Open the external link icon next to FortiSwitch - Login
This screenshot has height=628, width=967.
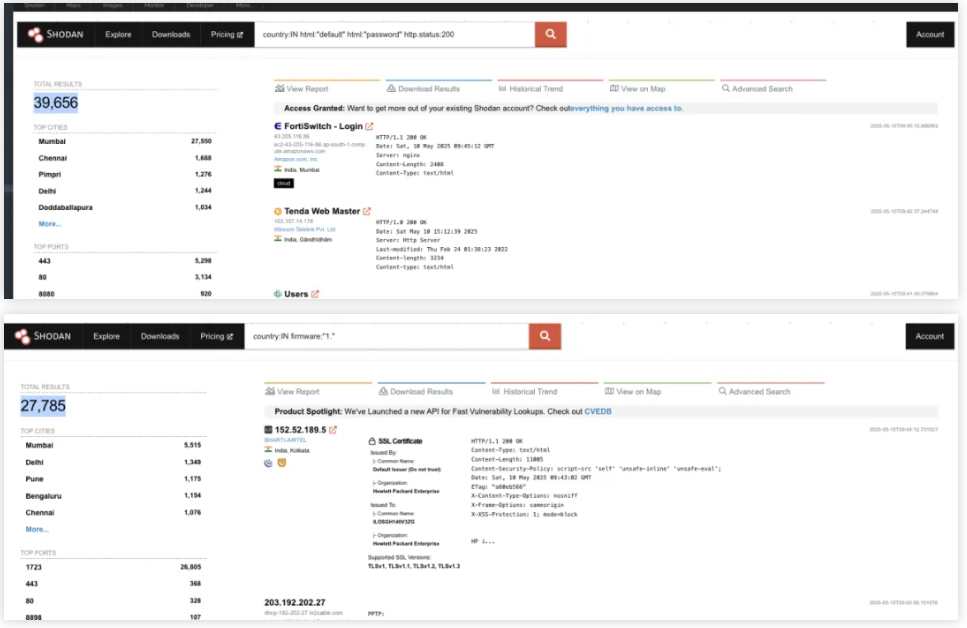(369, 126)
